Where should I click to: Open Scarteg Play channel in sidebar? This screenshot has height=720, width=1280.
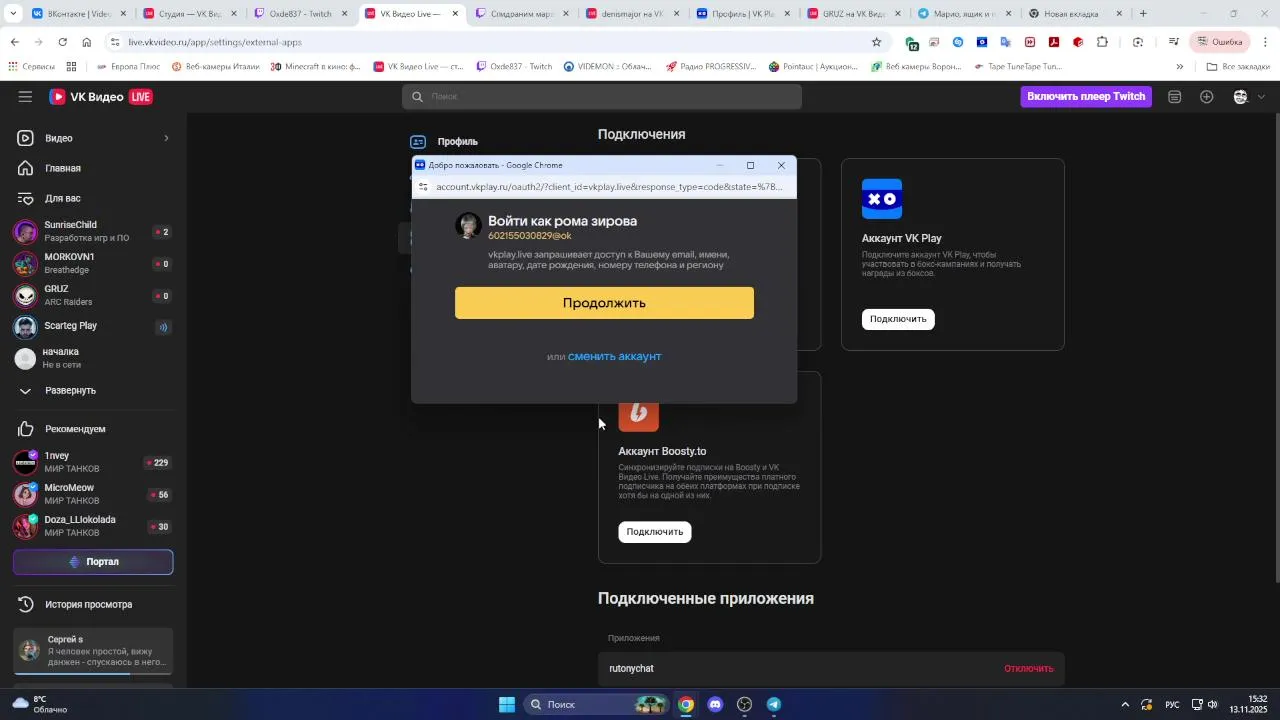93,326
